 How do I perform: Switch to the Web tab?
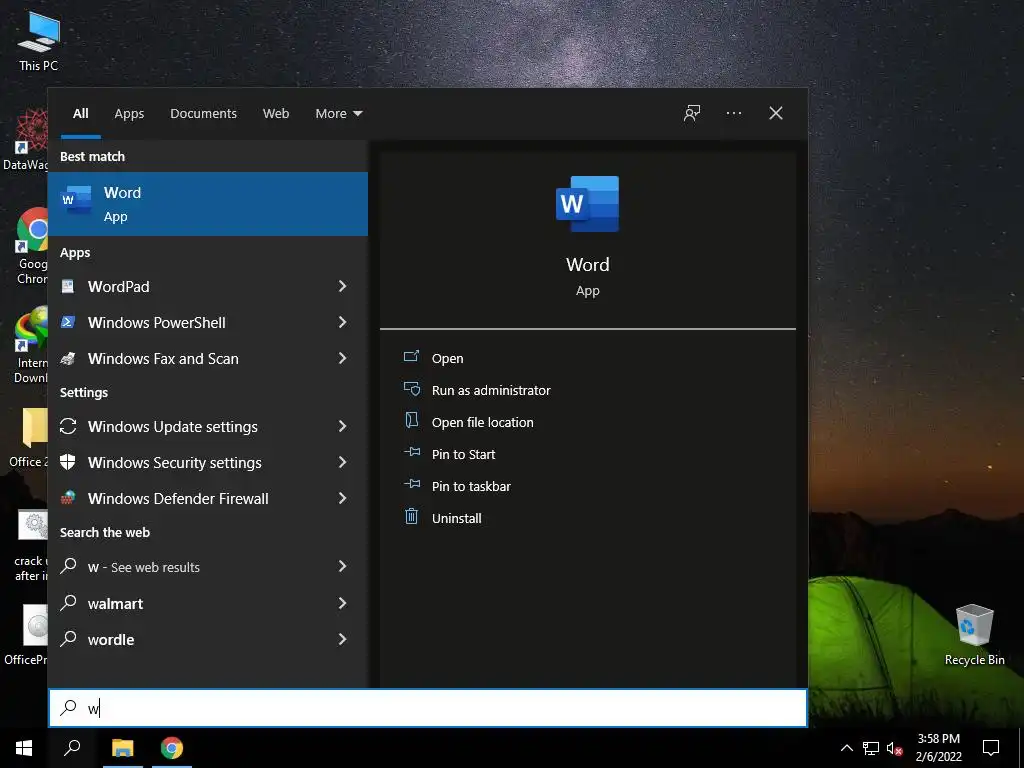pos(276,114)
